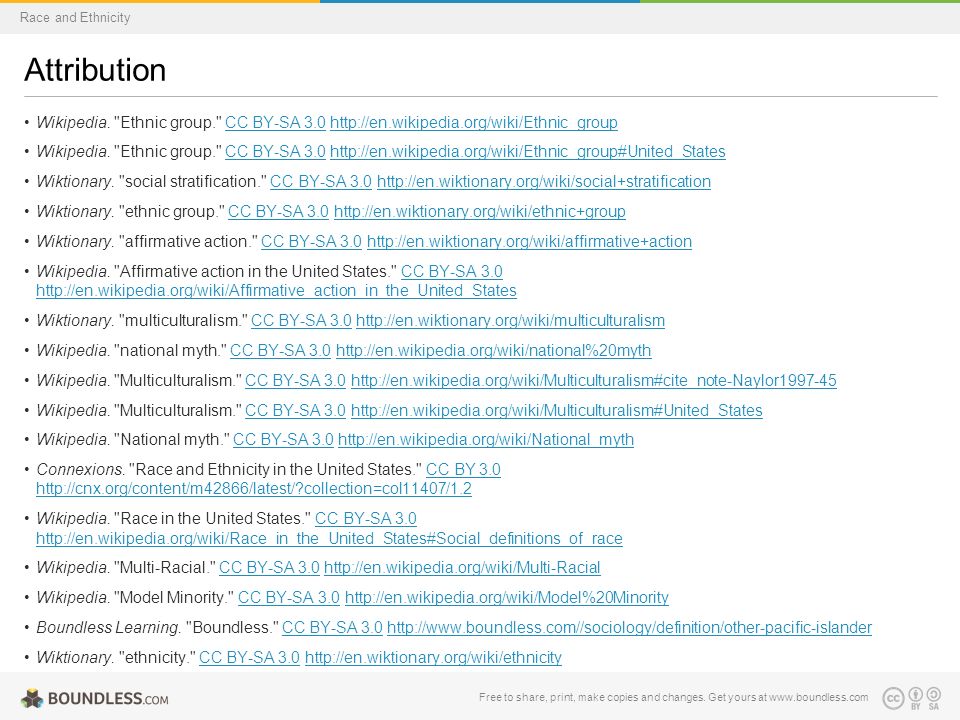Screen dimensions: 960x720
Task: Open boundless.com other-pacific-islander definition link
Action: tap(629, 628)
